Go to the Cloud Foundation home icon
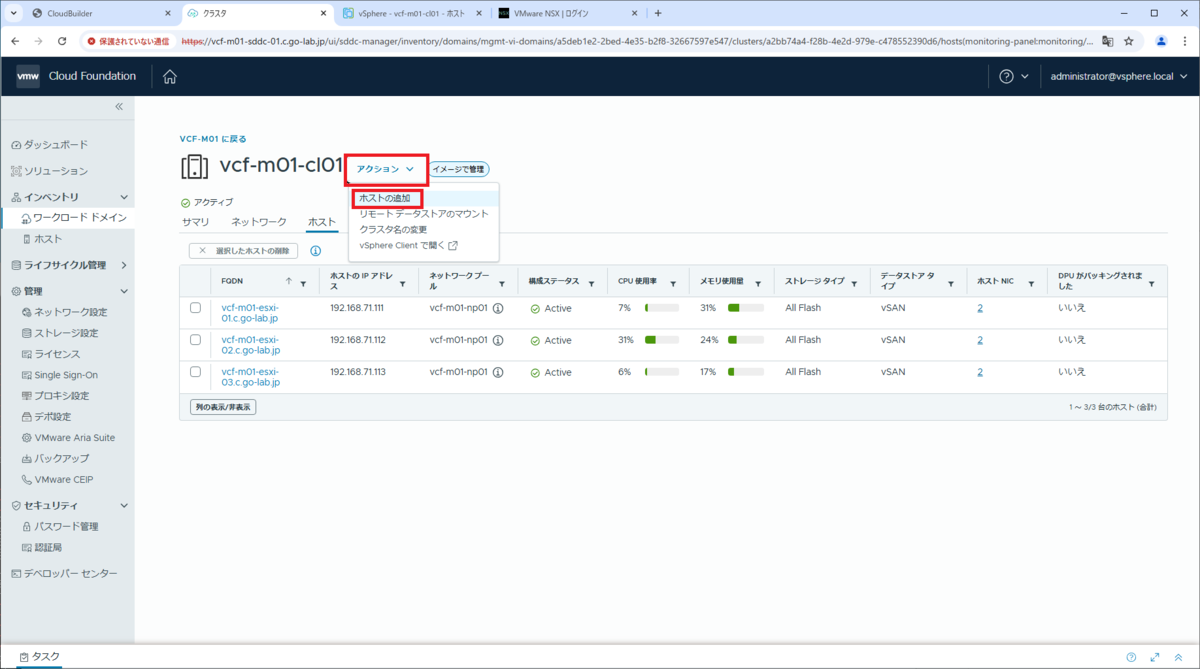 tap(170, 77)
